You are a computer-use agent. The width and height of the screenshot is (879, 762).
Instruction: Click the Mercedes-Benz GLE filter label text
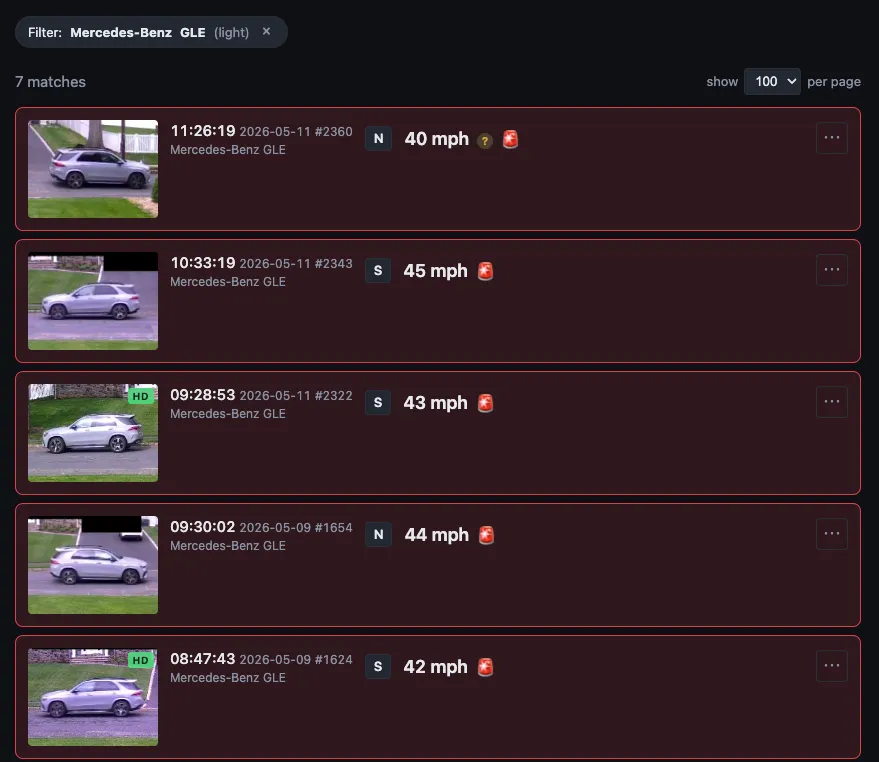[x=138, y=33]
